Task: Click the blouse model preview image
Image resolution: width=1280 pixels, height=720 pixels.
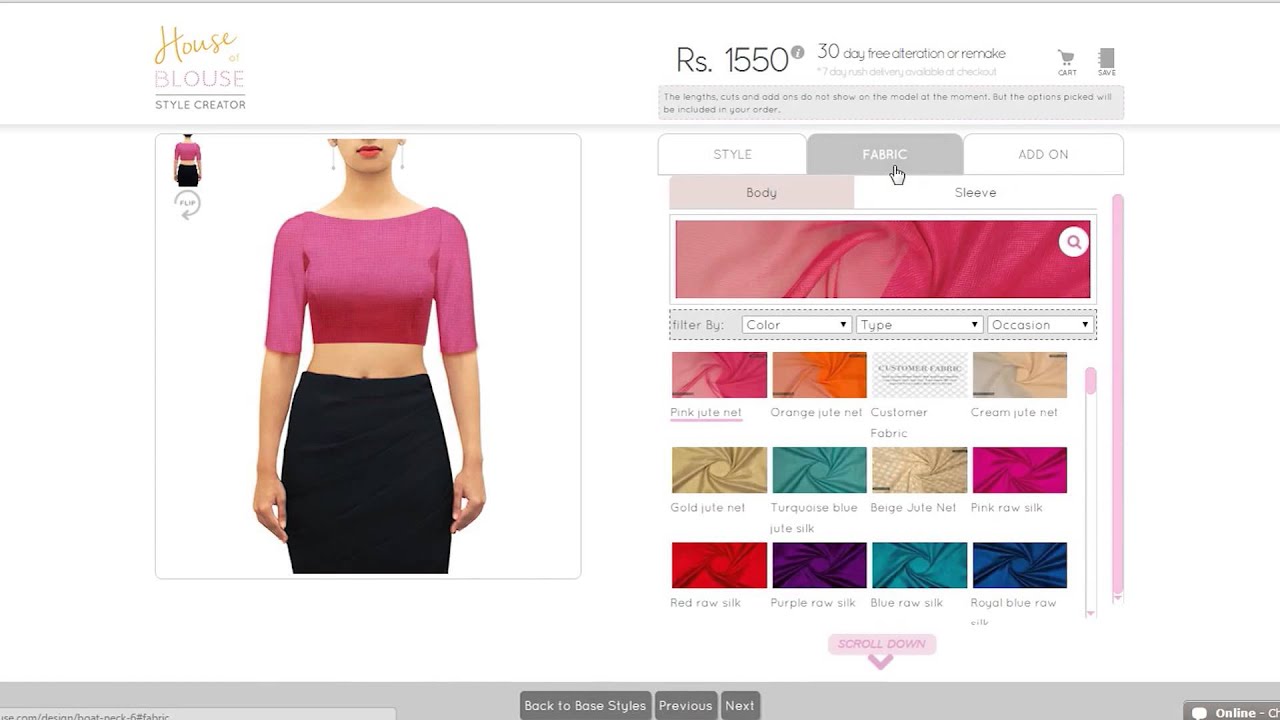Action: (368, 356)
